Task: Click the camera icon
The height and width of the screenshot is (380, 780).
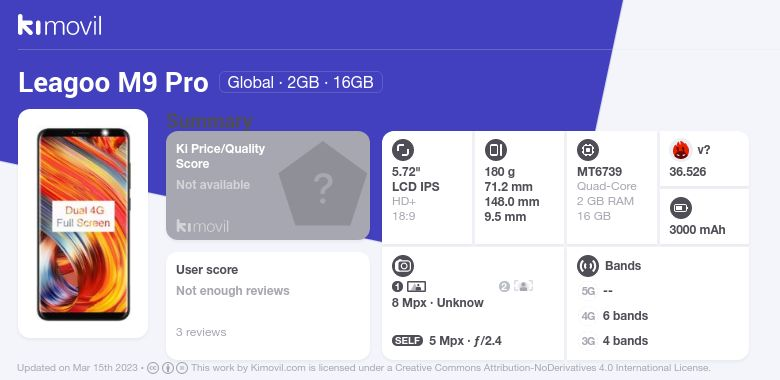Action: (403, 266)
